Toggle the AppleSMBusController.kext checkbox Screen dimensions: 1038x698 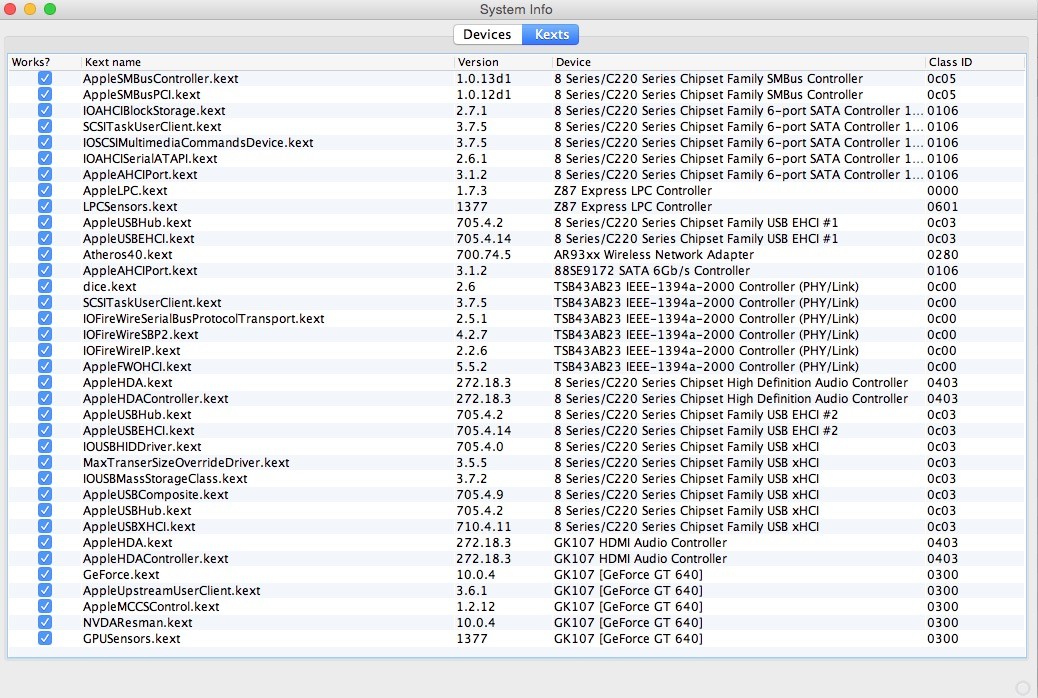click(45, 79)
